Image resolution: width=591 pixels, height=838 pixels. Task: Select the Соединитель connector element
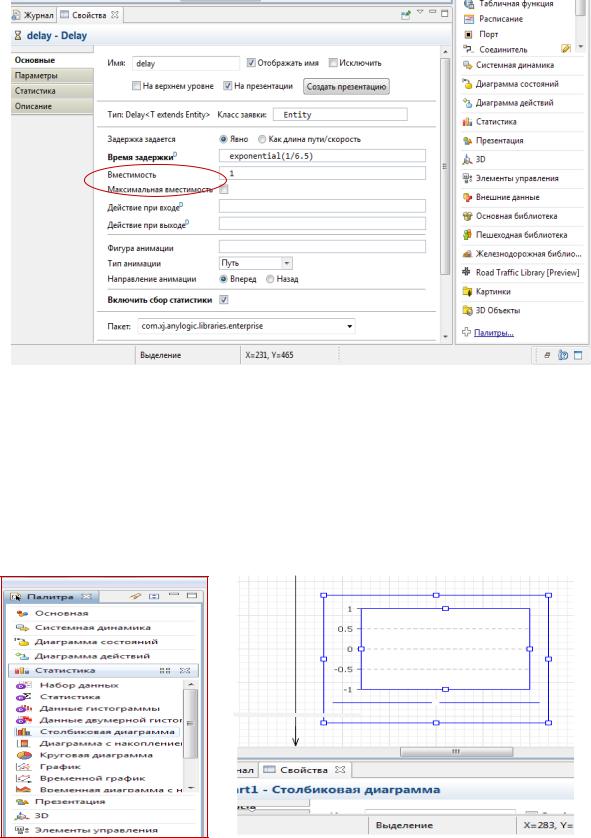click(502, 50)
